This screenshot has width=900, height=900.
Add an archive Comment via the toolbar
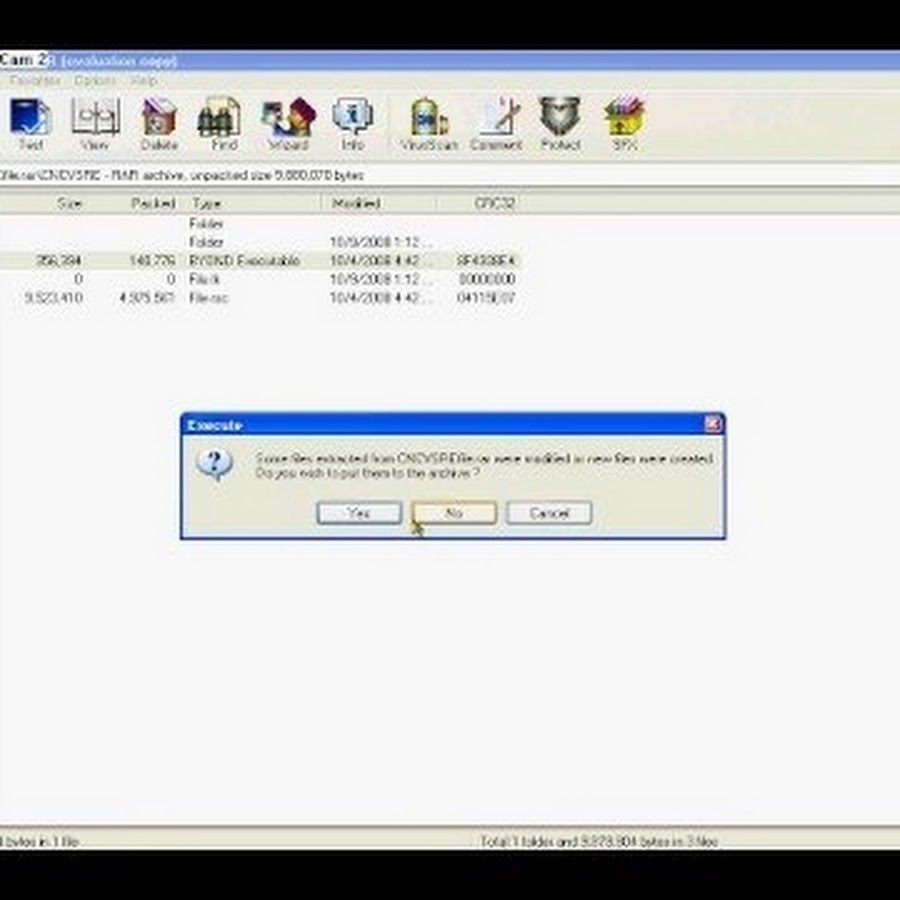[x=496, y=124]
